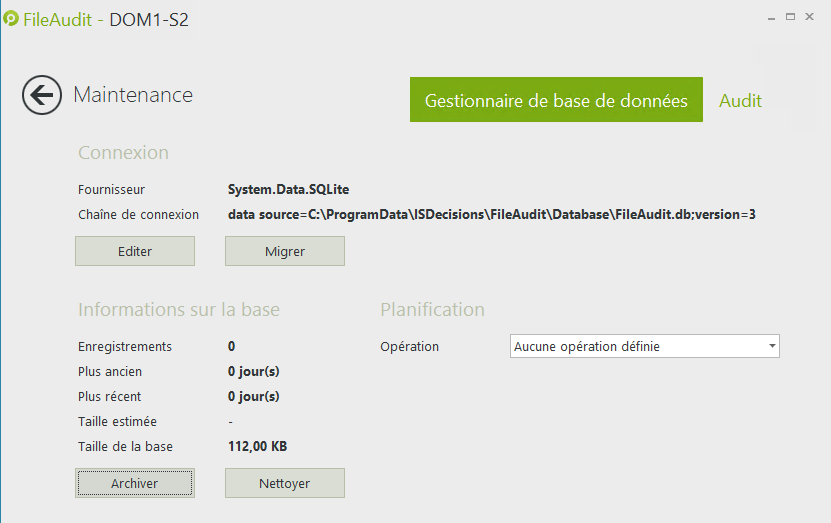Click the connection string data source text
This screenshot has width=831, height=523.
coord(491,214)
